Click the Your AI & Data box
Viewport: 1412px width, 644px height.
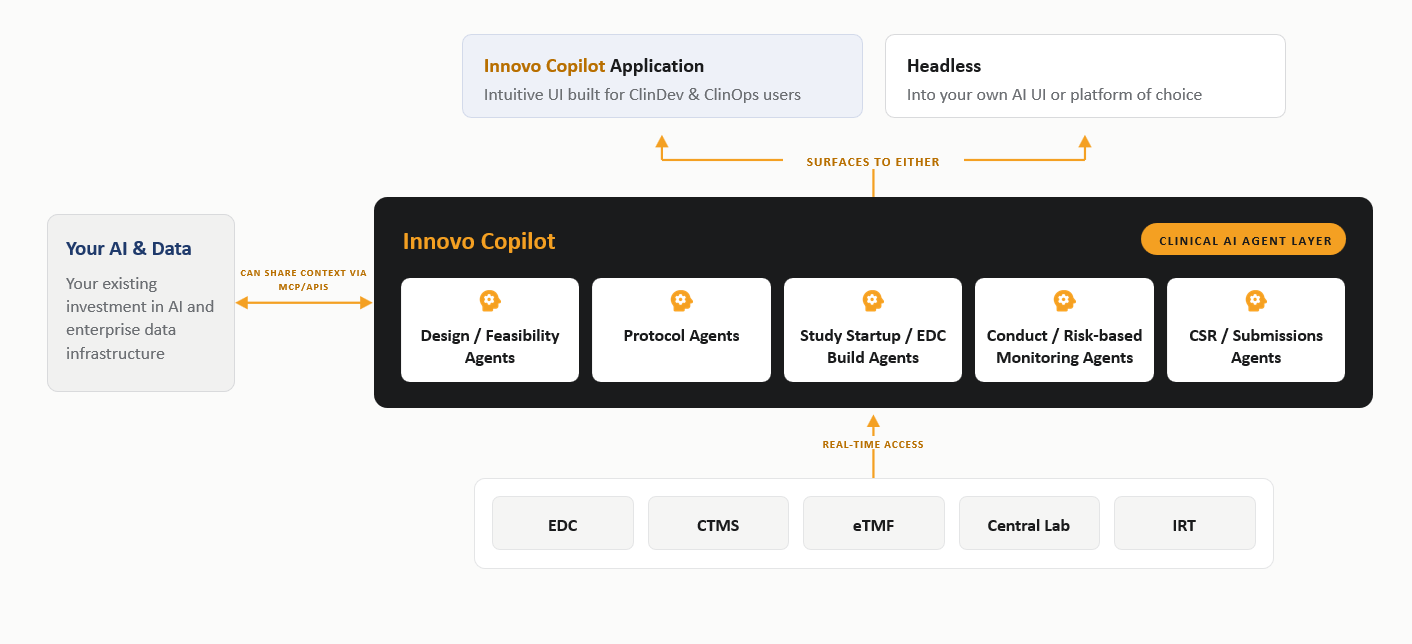click(x=141, y=302)
